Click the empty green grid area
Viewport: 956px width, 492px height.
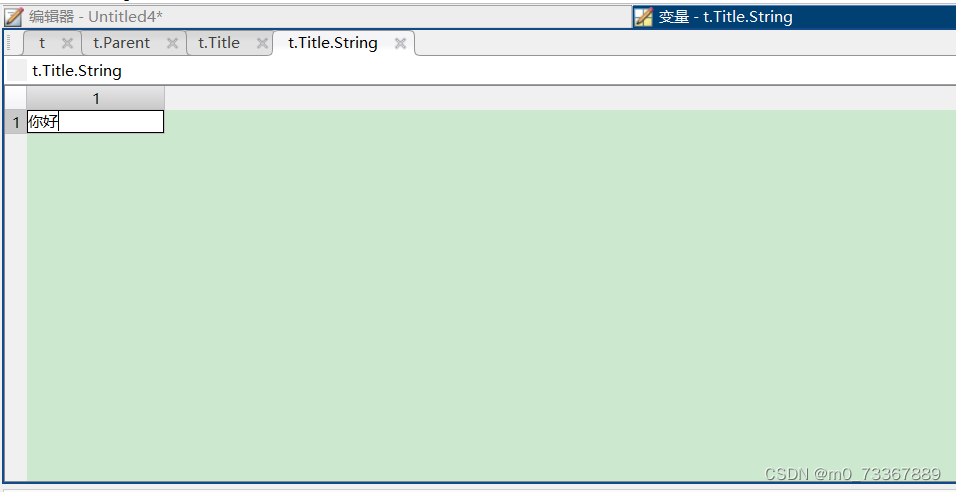tap(491, 305)
